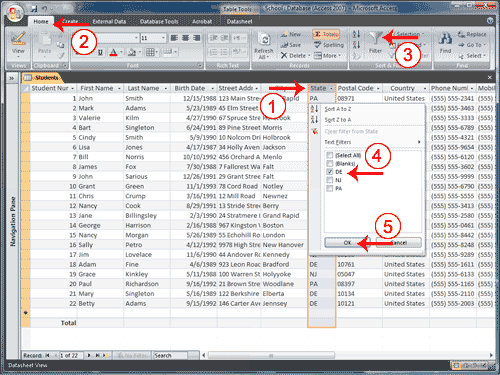The image size is (500, 375).
Task: Click the current record number field
Action: [x=71, y=355]
